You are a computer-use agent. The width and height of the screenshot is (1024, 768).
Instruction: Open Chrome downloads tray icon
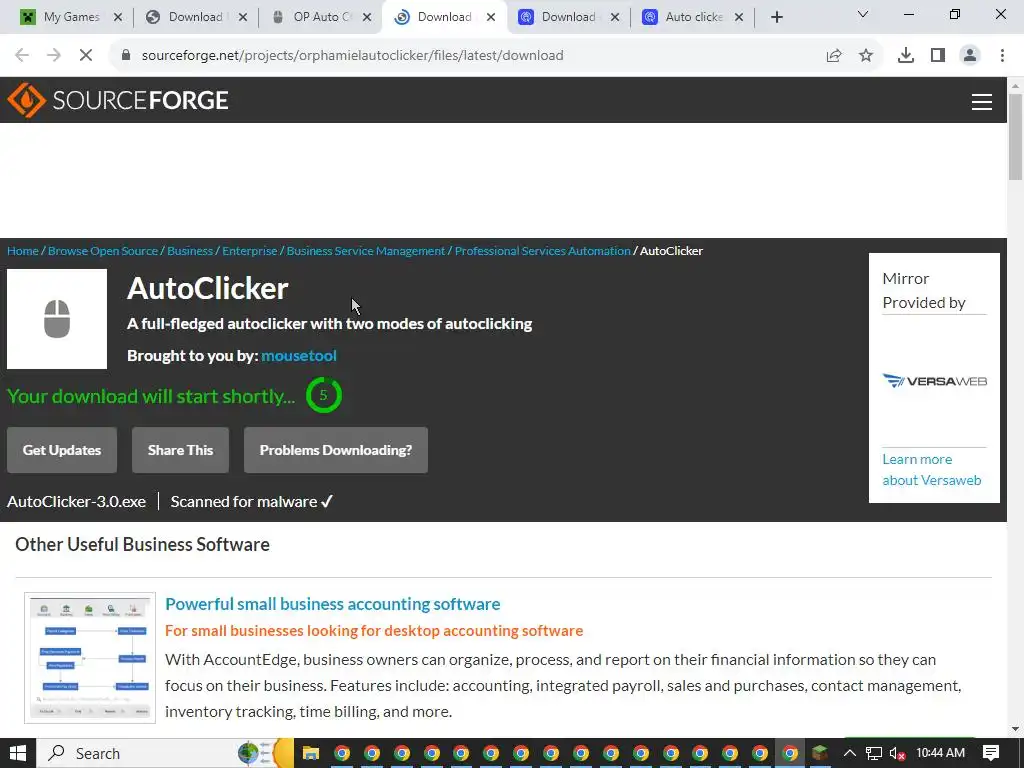click(906, 56)
